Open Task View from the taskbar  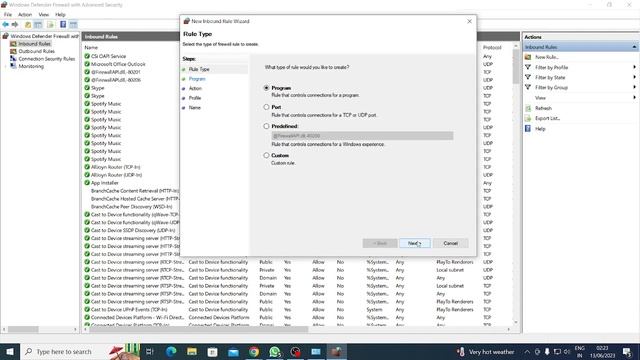pyautogui.click(x=150, y=351)
